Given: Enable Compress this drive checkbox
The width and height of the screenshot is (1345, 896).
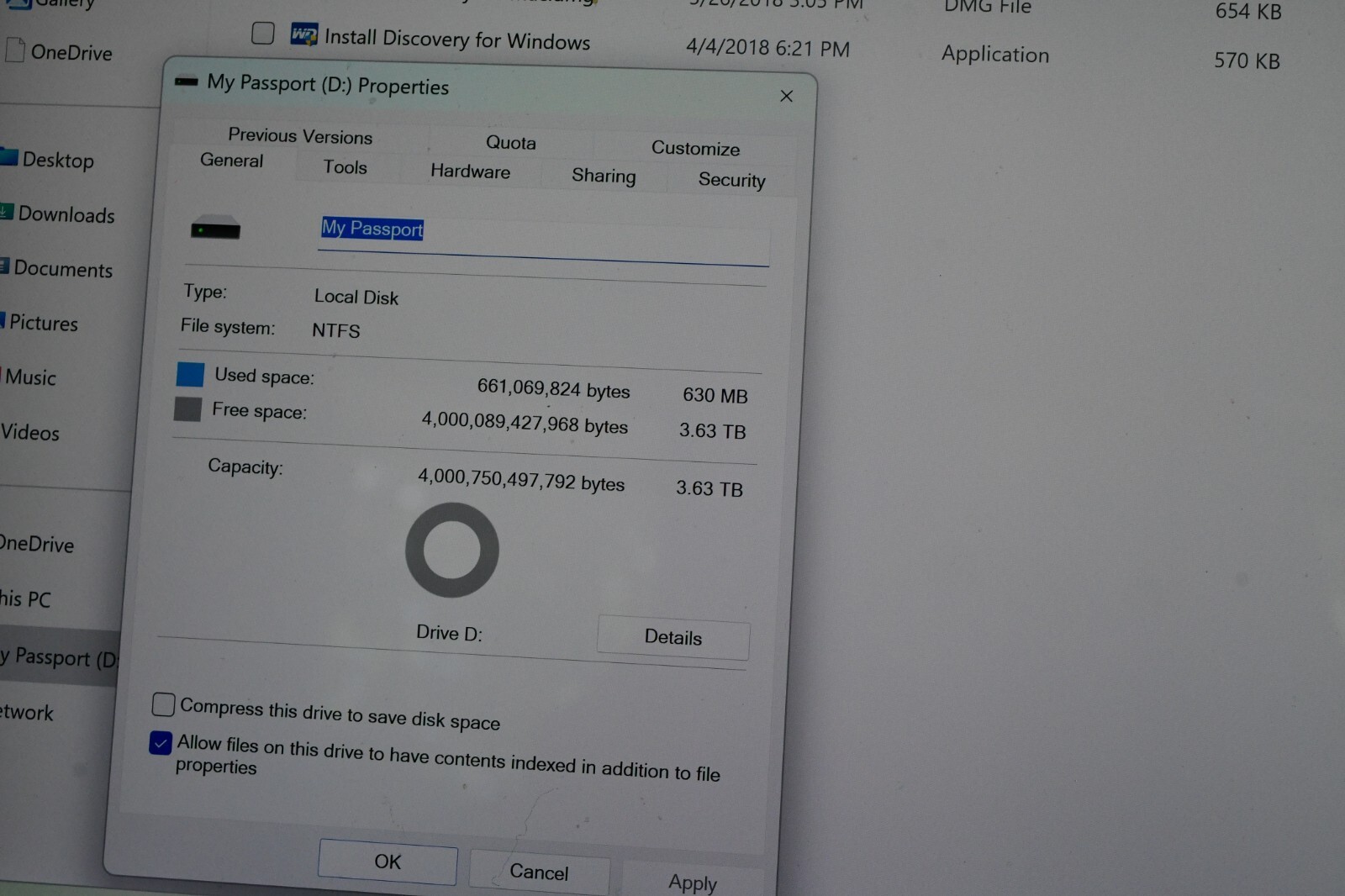Looking at the screenshot, I should [163, 704].
